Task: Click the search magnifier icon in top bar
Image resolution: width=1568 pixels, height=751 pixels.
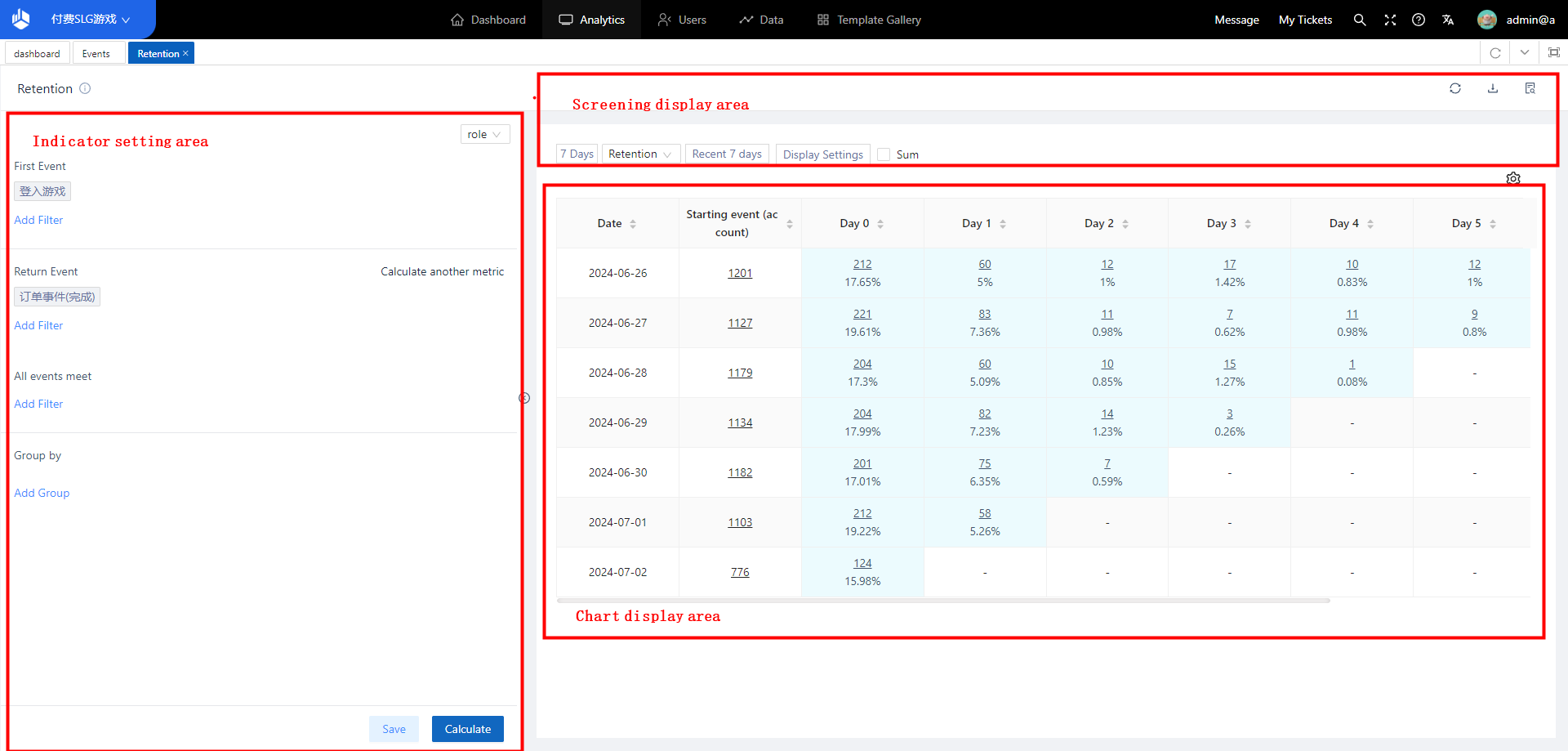Action: [x=1359, y=20]
